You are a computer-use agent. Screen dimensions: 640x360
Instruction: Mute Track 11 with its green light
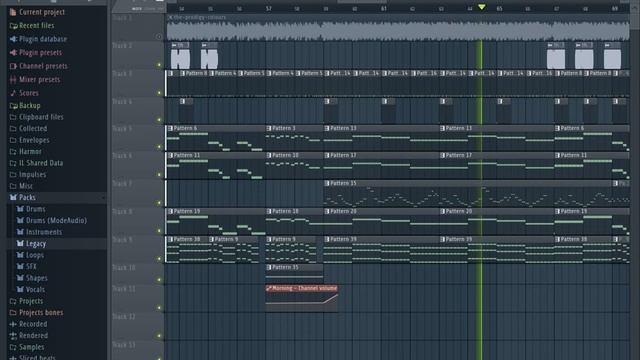coord(159,308)
